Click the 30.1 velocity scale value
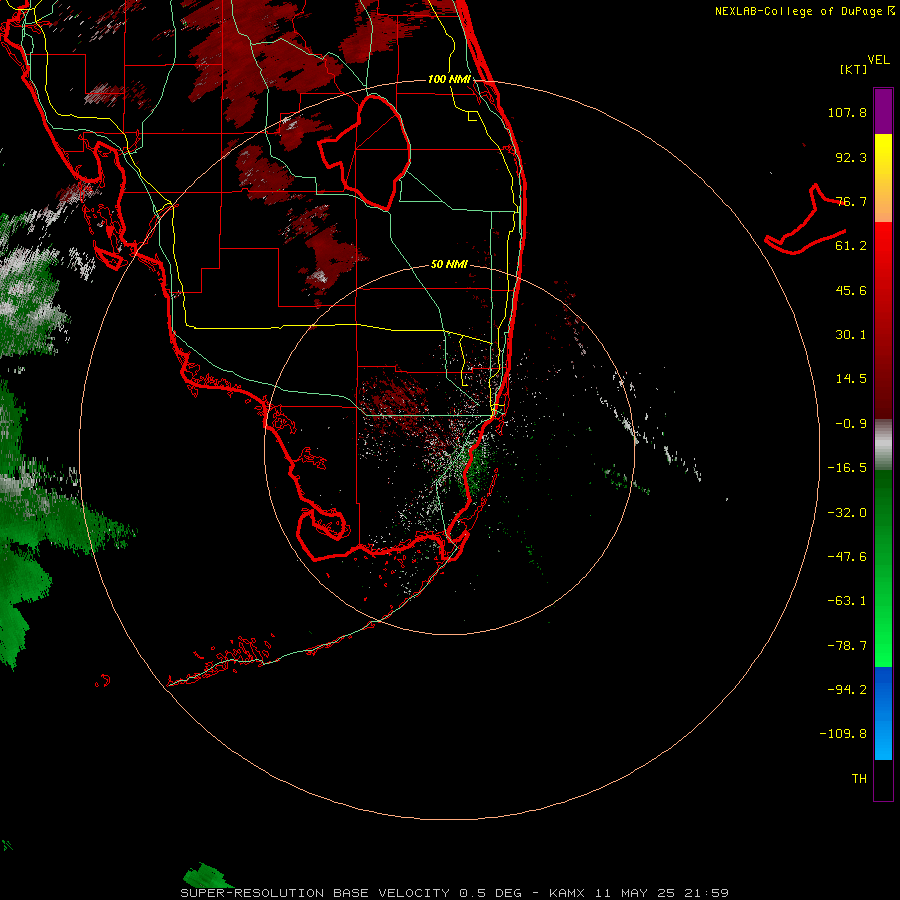 (x=851, y=335)
